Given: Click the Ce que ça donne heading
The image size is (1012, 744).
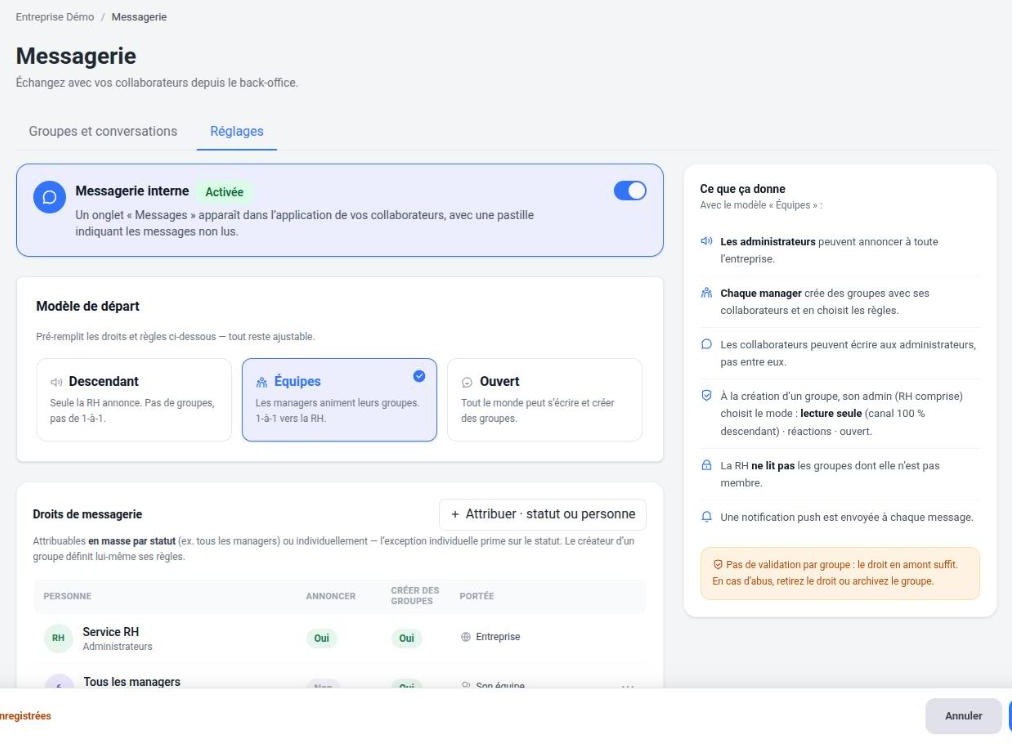Looking at the screenshot, I should [x=742, y=189].
